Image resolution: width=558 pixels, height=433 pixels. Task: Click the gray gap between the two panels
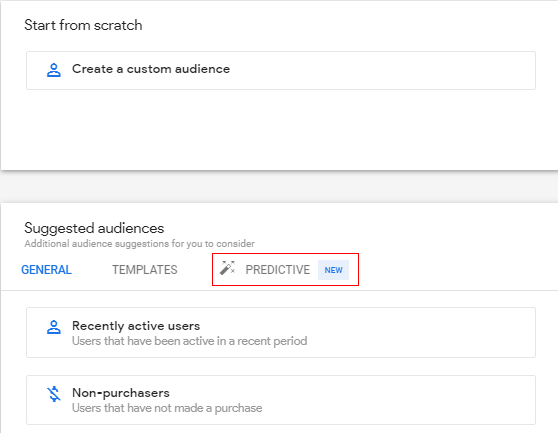pyautogui.click(x=279, y=187)
